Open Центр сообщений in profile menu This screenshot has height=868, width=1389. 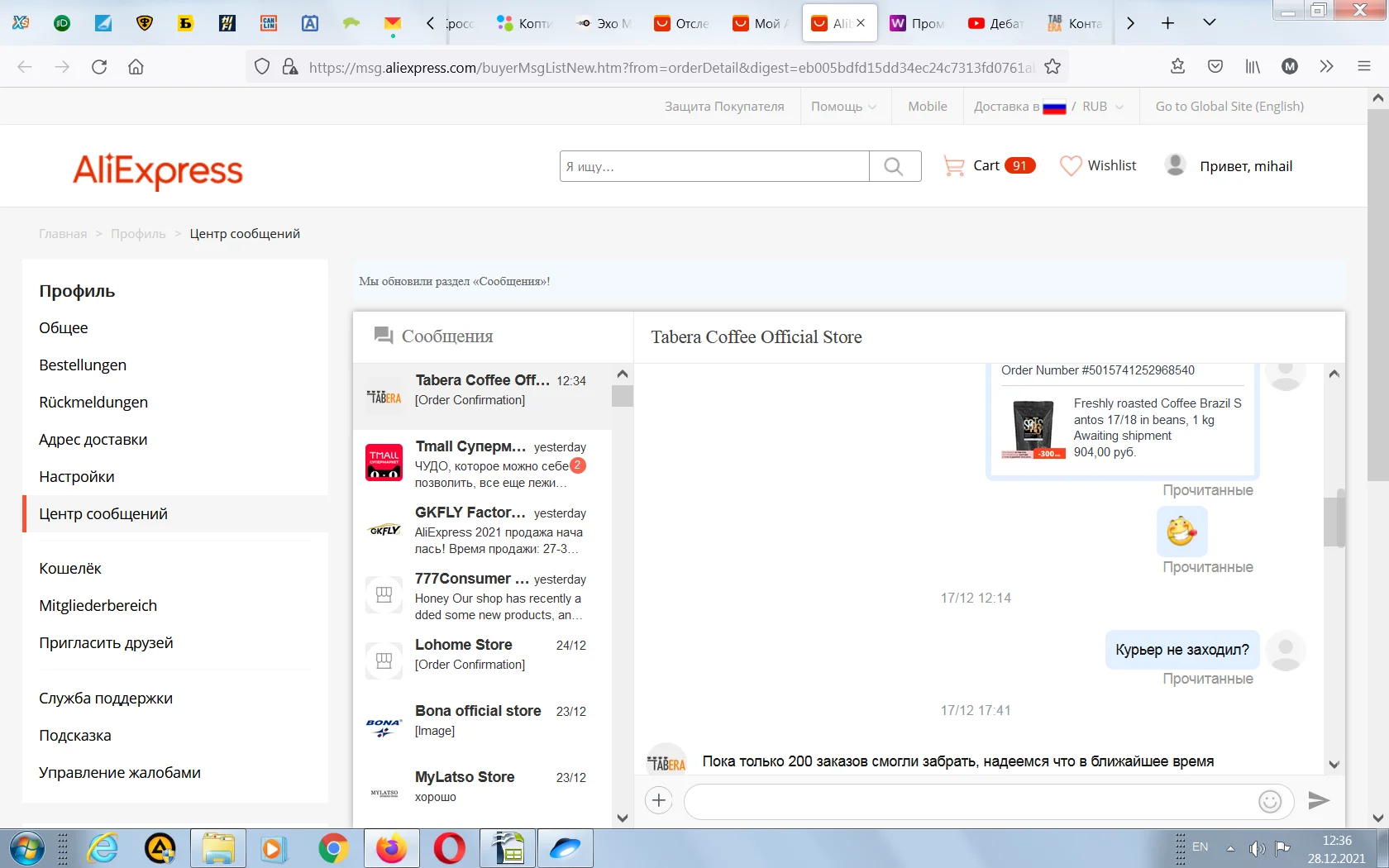pos(103,514)
